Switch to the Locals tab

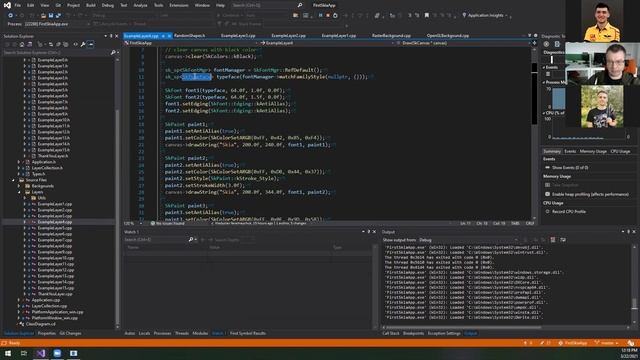tap(144, 333)
